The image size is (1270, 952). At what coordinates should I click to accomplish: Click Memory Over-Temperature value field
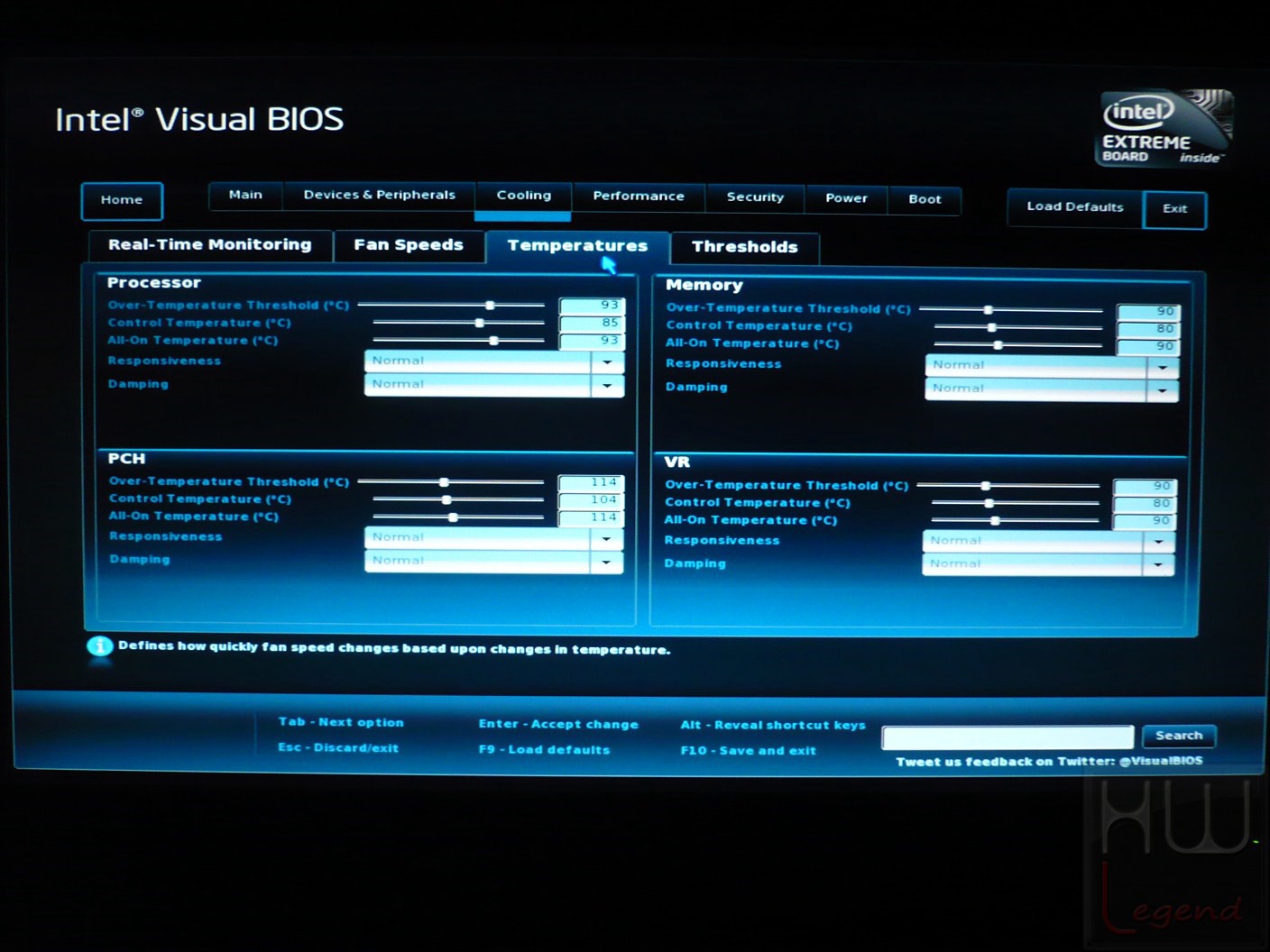click(1147, 312)
